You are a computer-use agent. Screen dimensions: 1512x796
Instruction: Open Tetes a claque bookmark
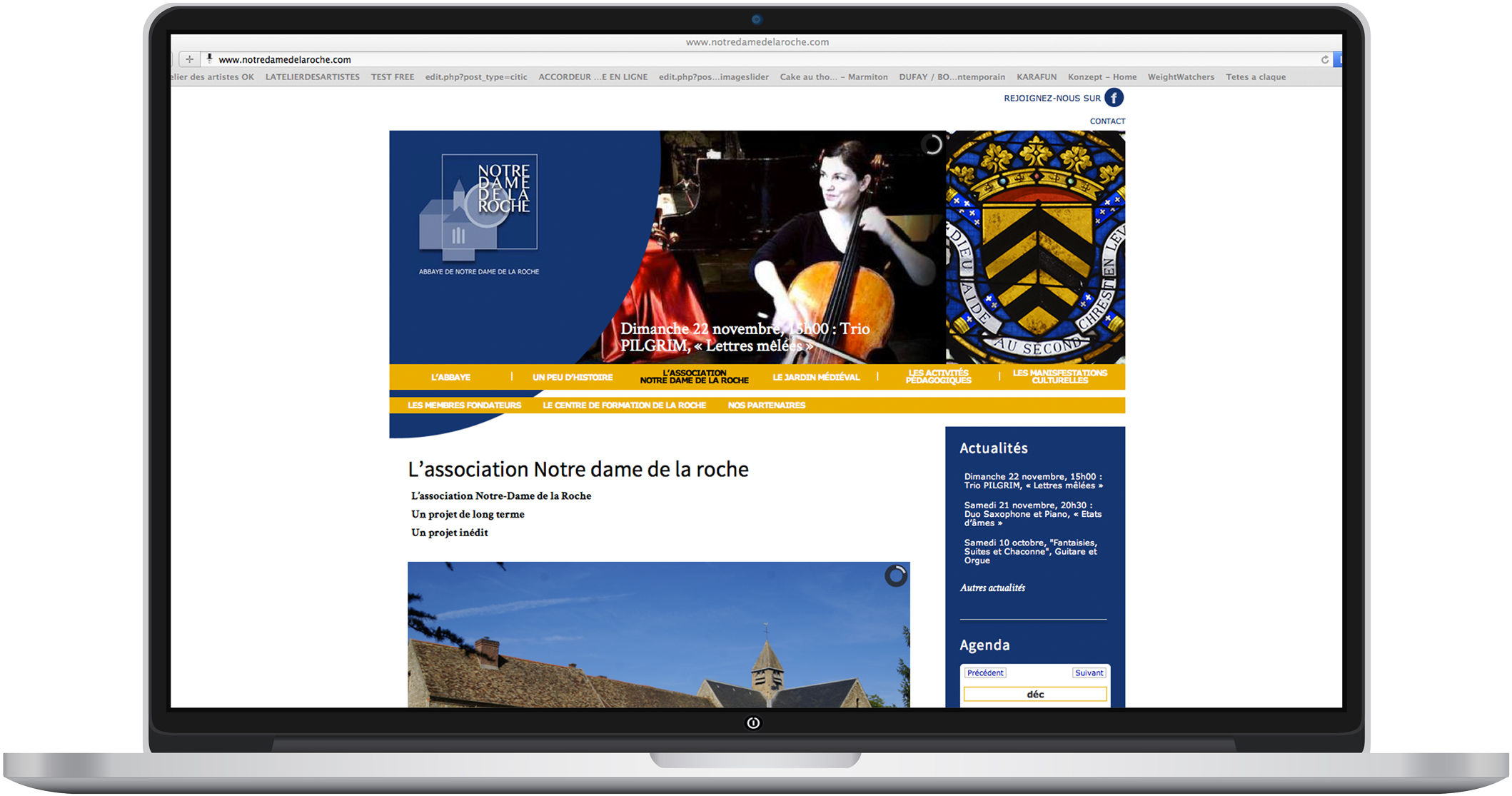coord(1256,77)
